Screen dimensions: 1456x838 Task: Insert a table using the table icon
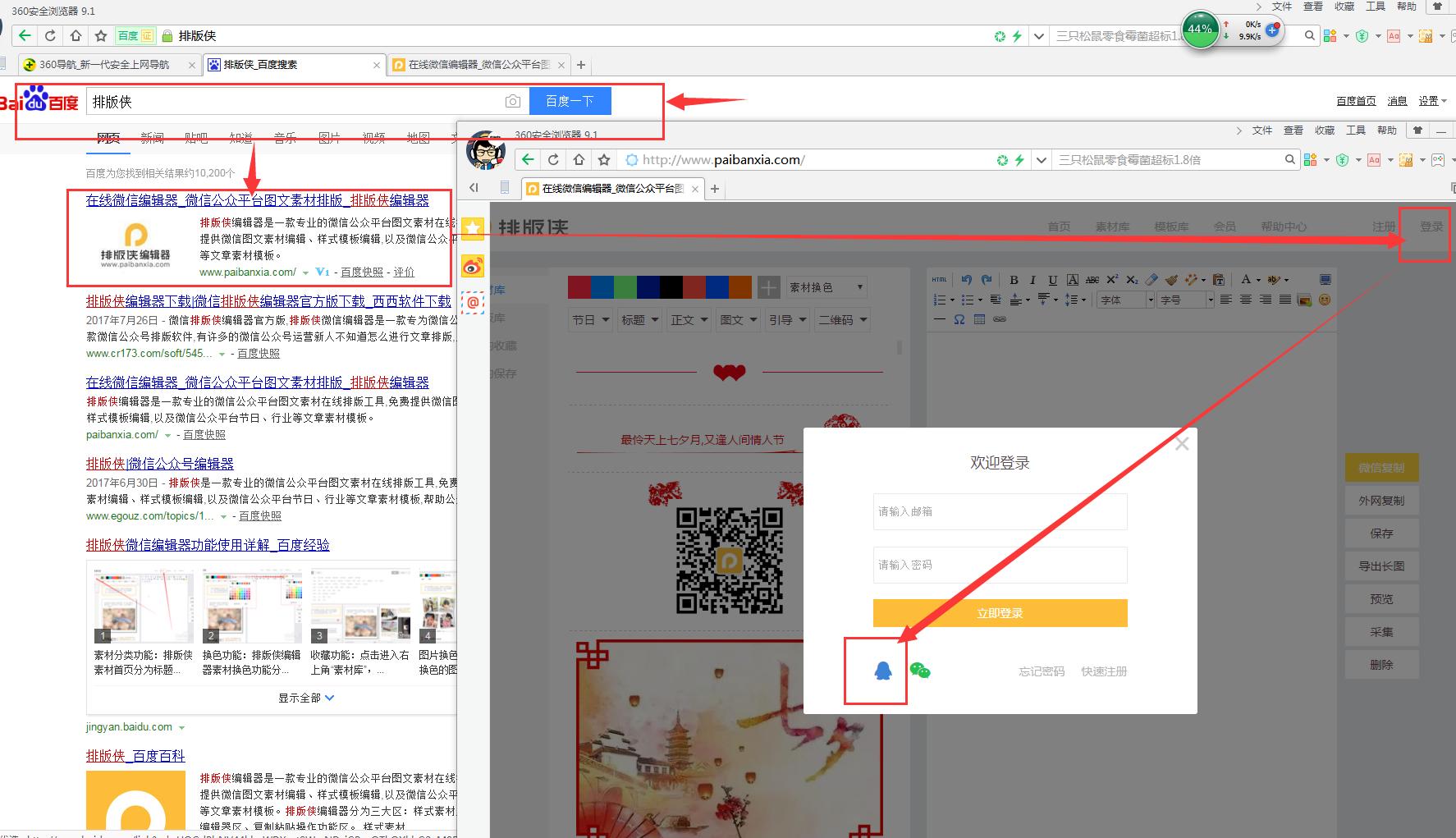point(978,319)
